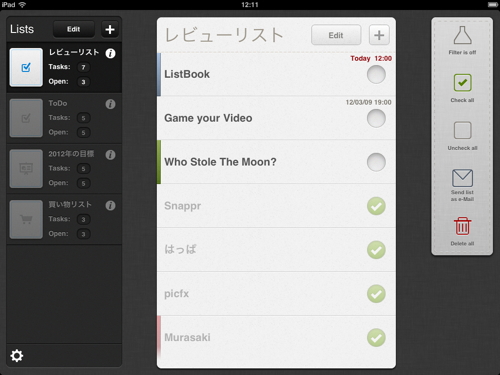Select the ListBook task title

(187, 74)
